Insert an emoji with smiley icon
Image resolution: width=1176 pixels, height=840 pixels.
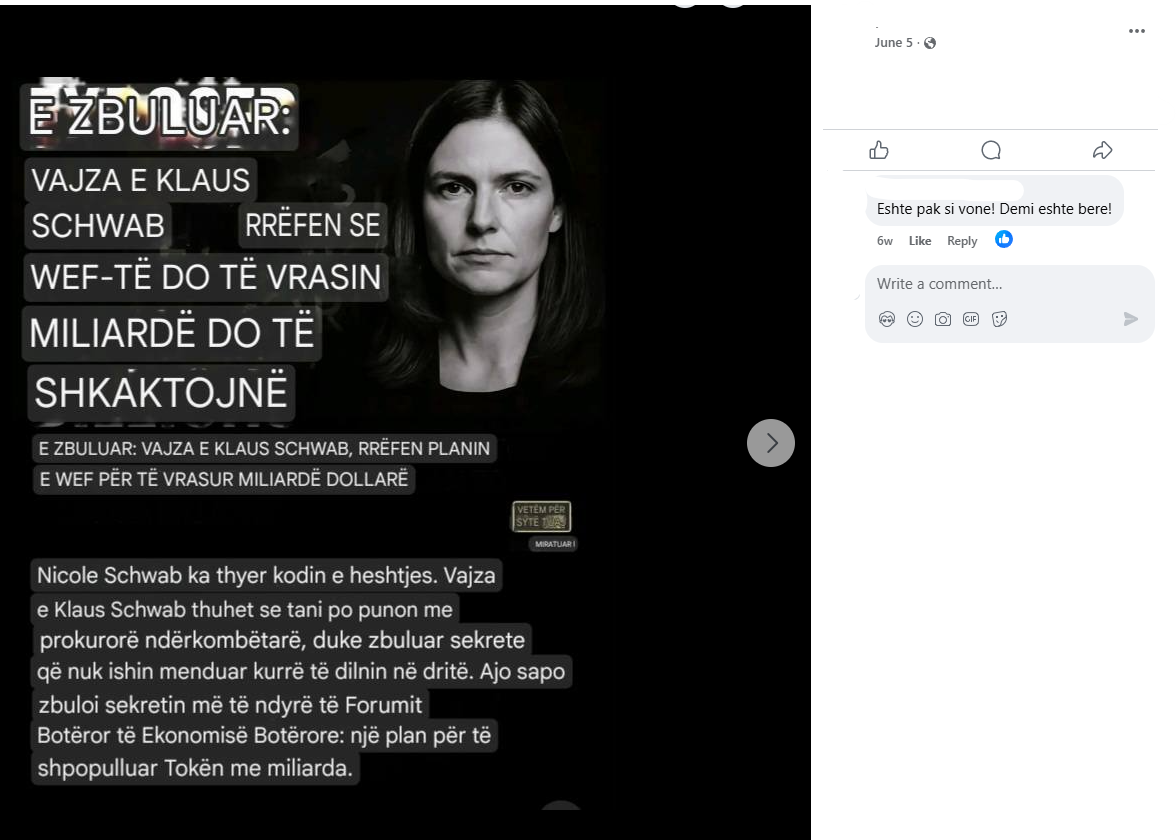pos(914,320)
